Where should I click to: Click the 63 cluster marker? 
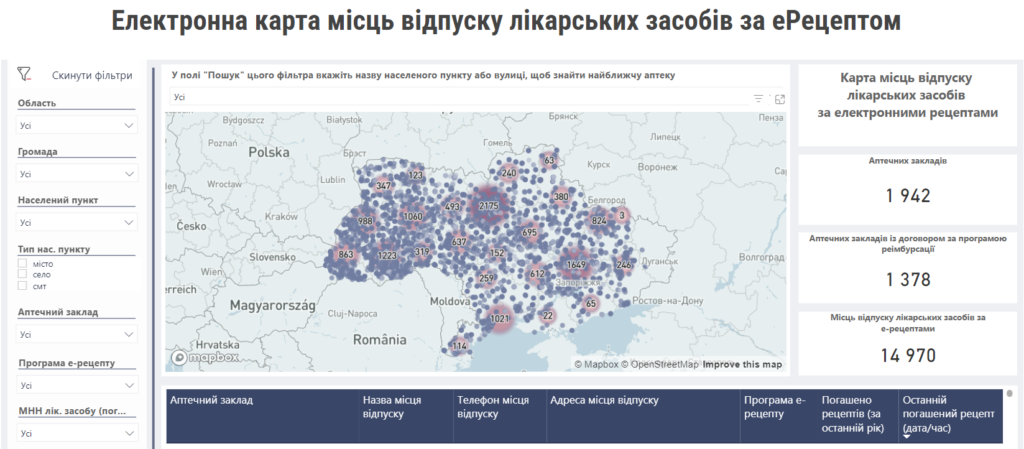pos(549,161)
